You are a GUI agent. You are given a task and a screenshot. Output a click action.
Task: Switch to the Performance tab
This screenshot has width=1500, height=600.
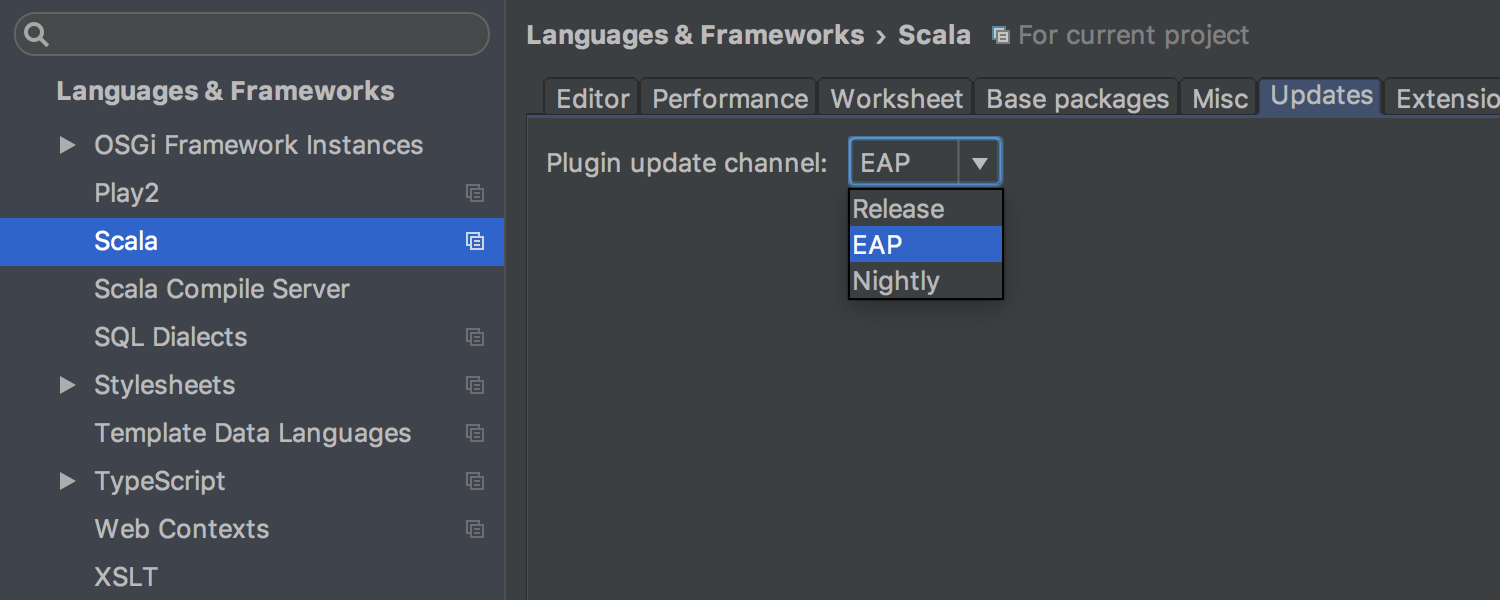[730, 98]
